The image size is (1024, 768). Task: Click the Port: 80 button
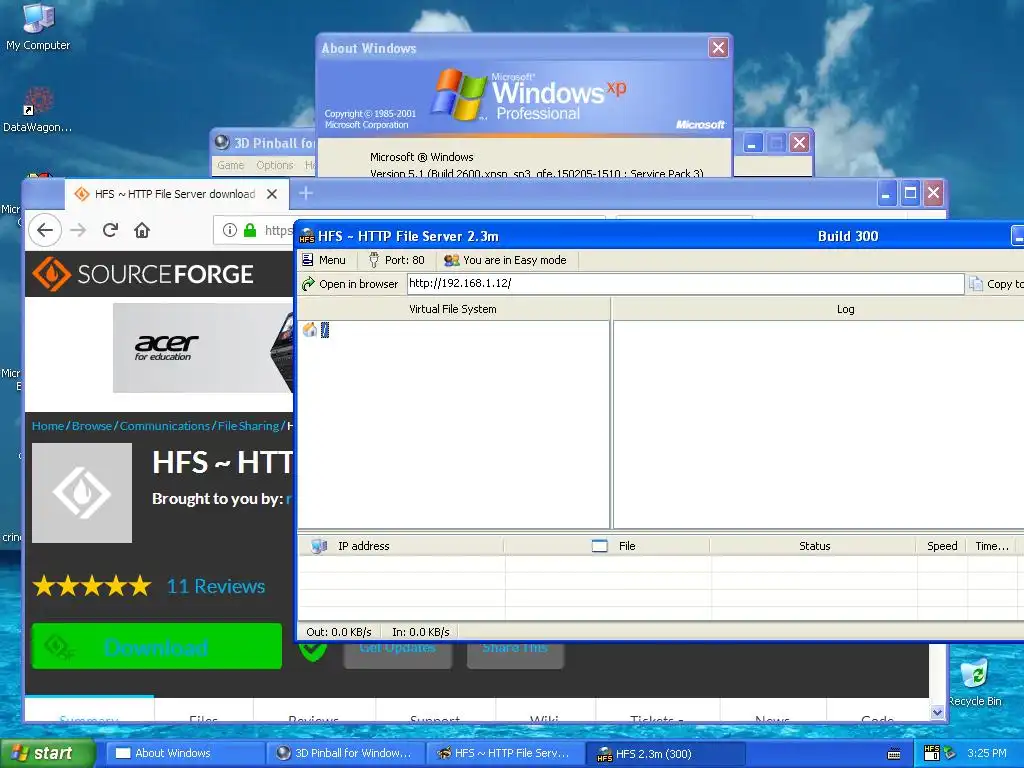tap(396, 260)
